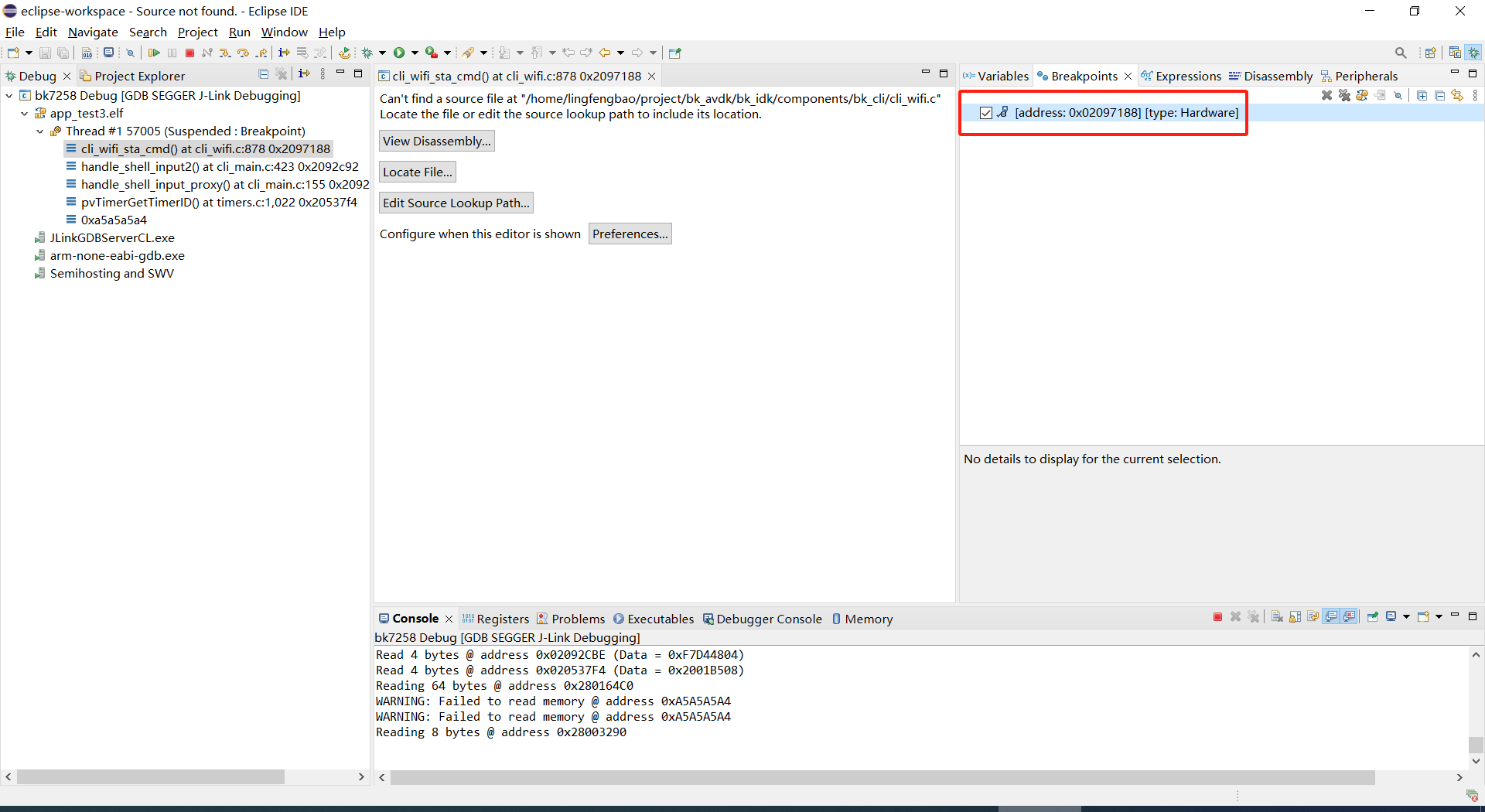Click the Step Into icon
This screenshot has height=812, width=1485.
[225, 53]
